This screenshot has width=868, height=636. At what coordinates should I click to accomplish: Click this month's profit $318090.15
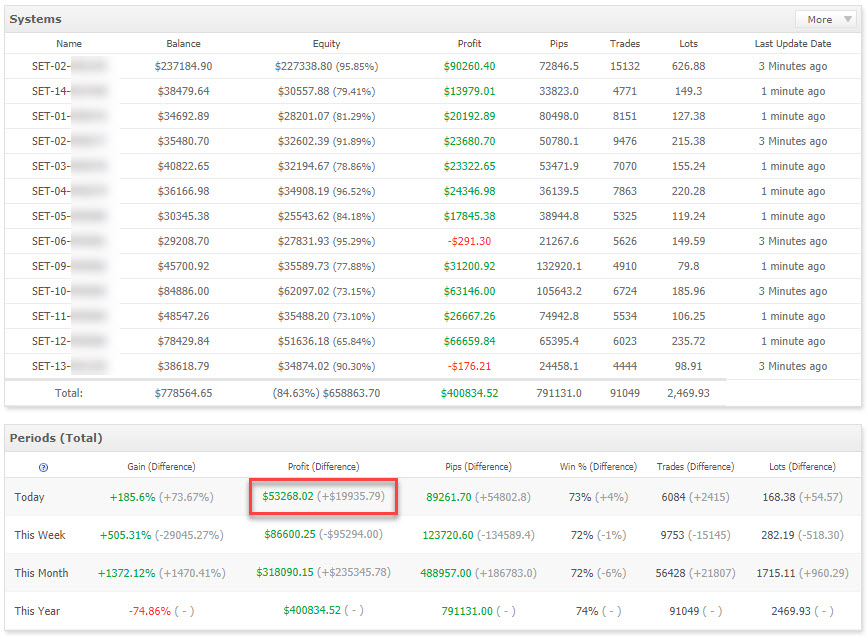285,572
